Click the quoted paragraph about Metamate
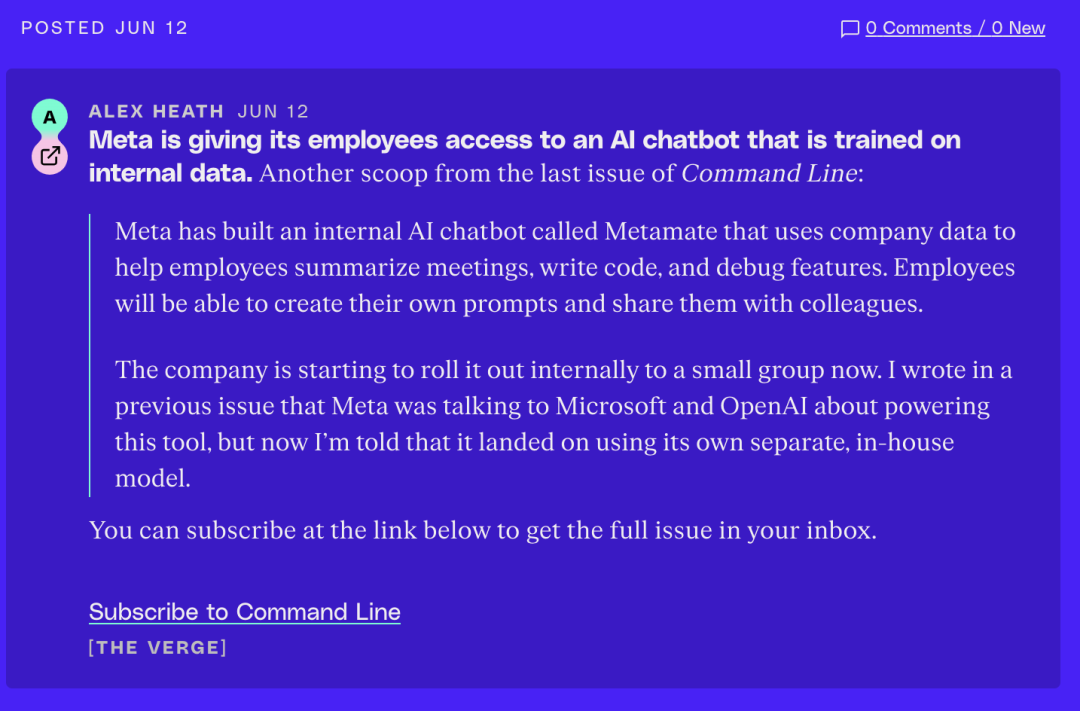 565,267
